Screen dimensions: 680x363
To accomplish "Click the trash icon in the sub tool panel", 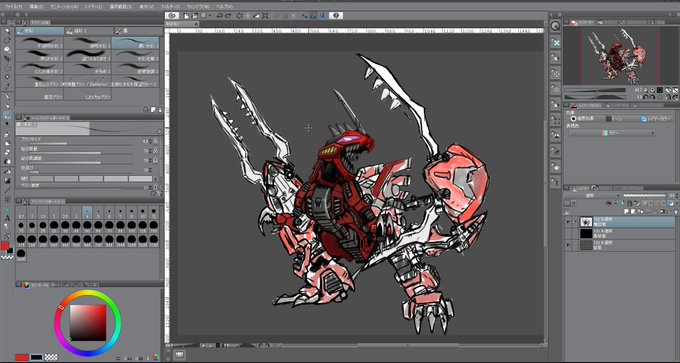I will 160,110.
